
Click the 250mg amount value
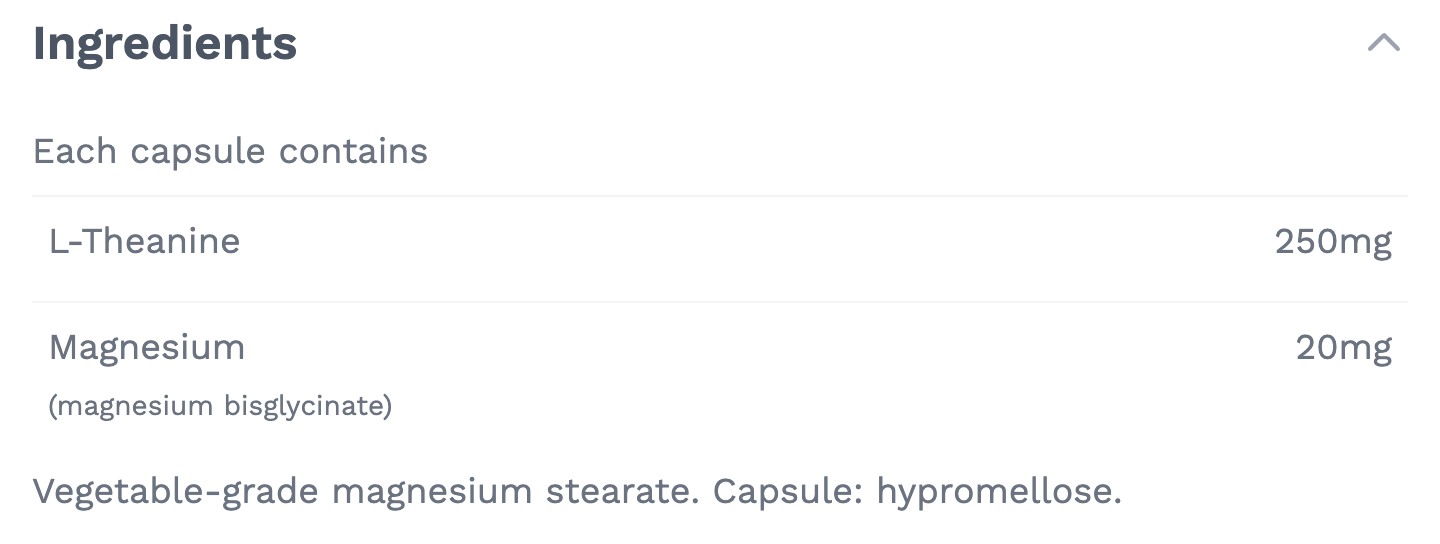click(x=1333, y=242)
